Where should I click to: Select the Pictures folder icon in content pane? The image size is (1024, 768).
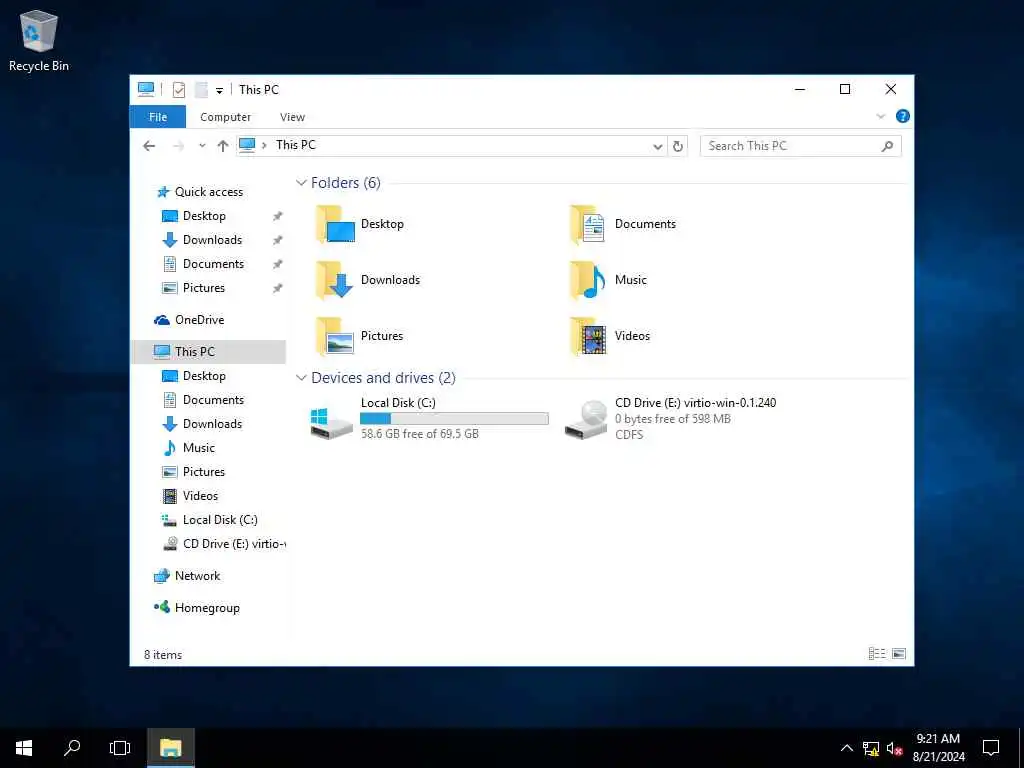click(x=335, y=336)
